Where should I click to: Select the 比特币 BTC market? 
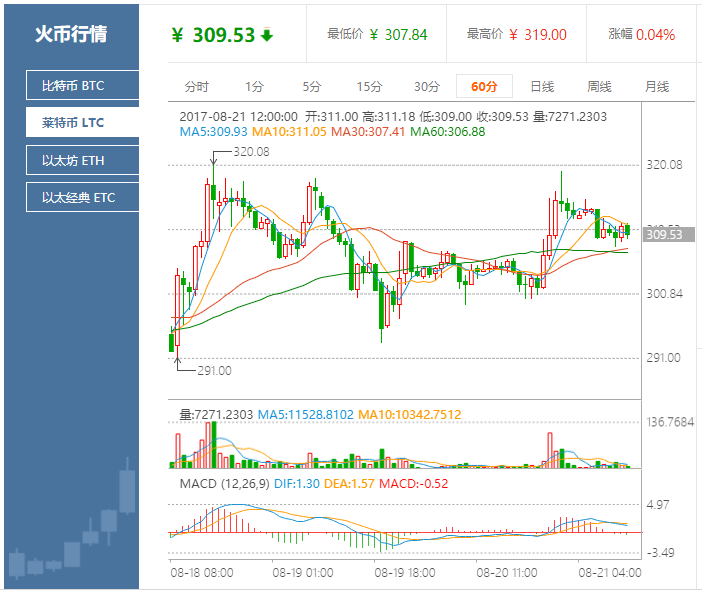83,85
